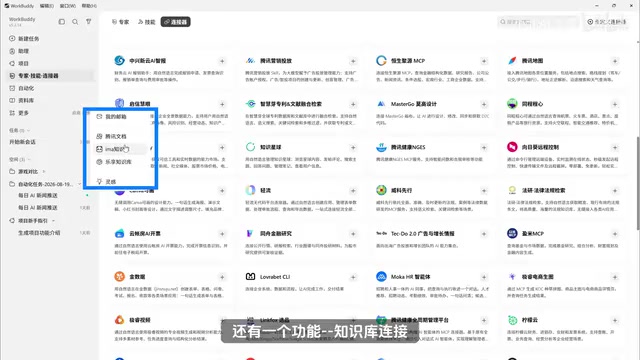The width and height of the screenshot is (640, 360).
Task: Add the 腾讯营销投放 connector
Action: click(x=353, y=61)
